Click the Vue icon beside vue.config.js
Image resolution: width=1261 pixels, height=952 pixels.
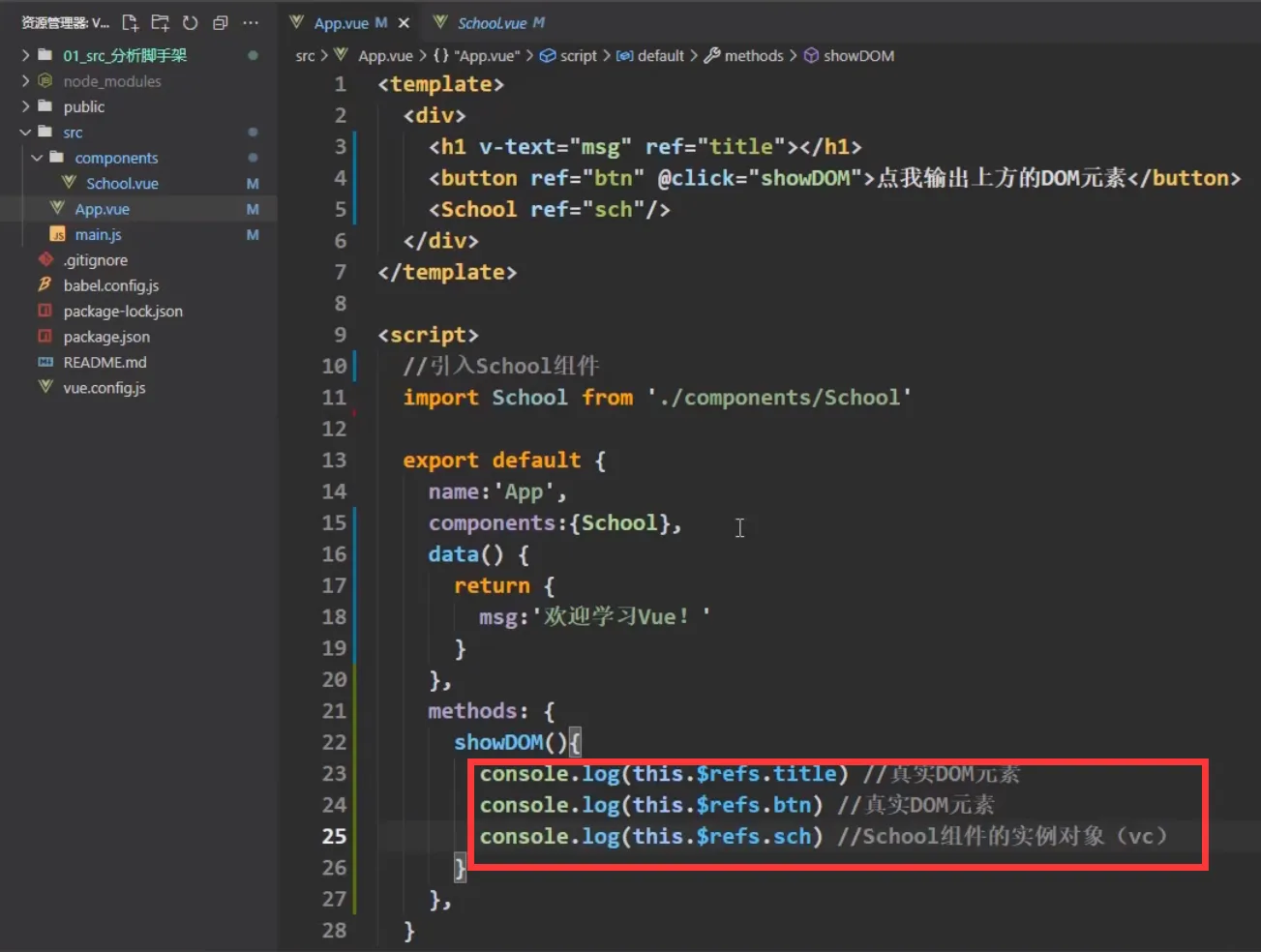tap(45, 387)
